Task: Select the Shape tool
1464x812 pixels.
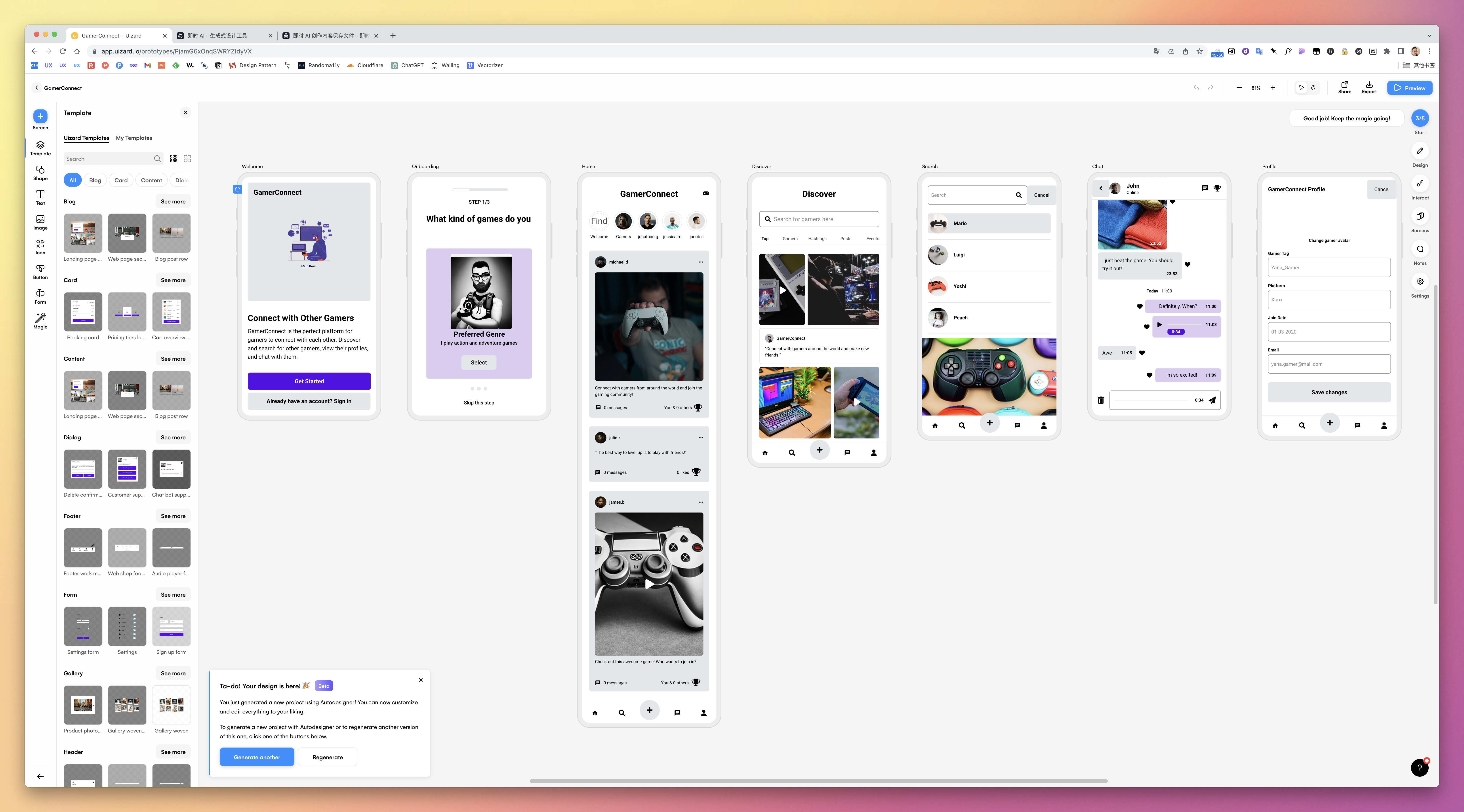Action: 40,173
